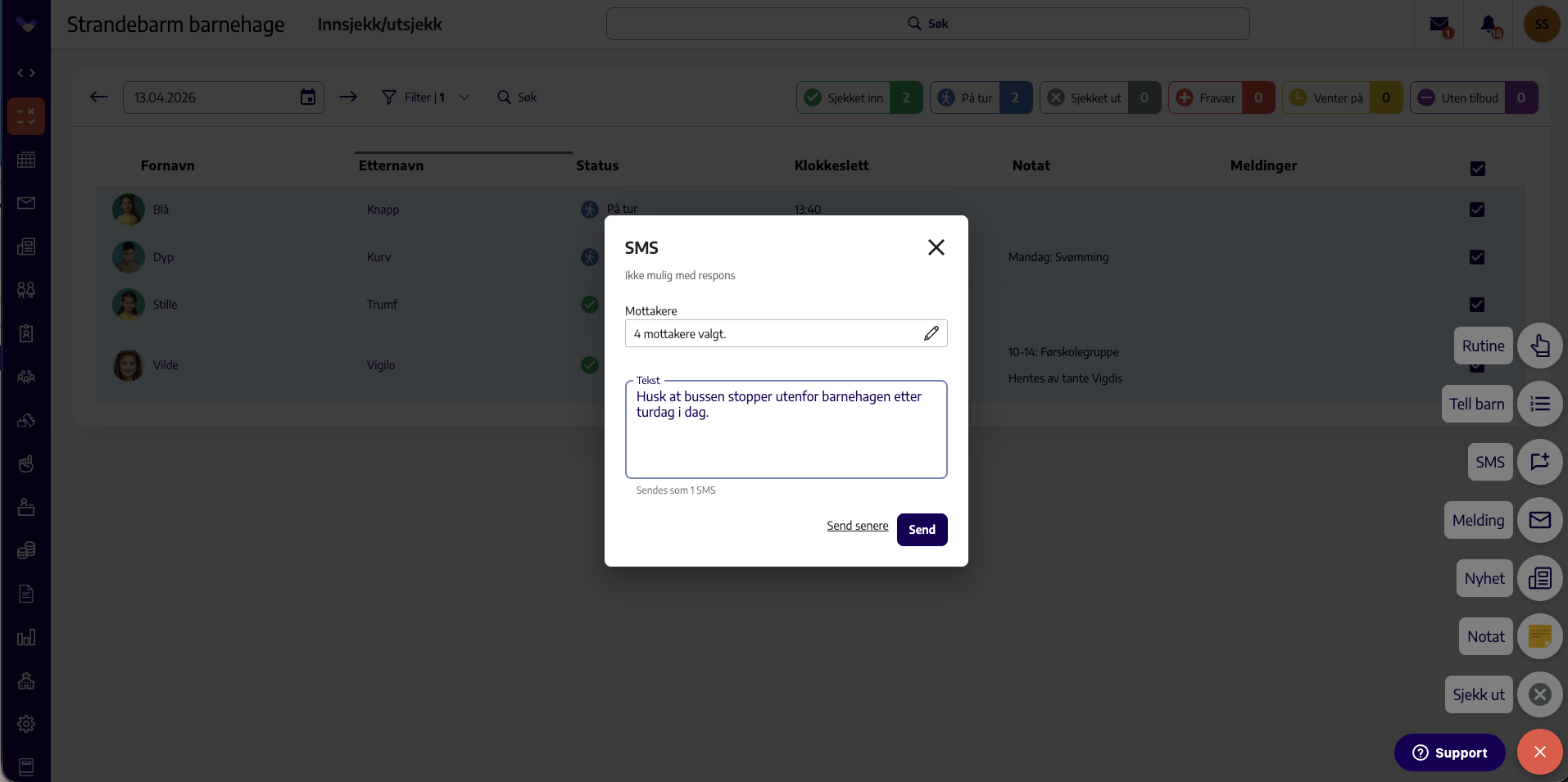The height and width of the screenshot is (782, 1568).
Task: Click the calendar icon in date field
Action: (308, 97)
